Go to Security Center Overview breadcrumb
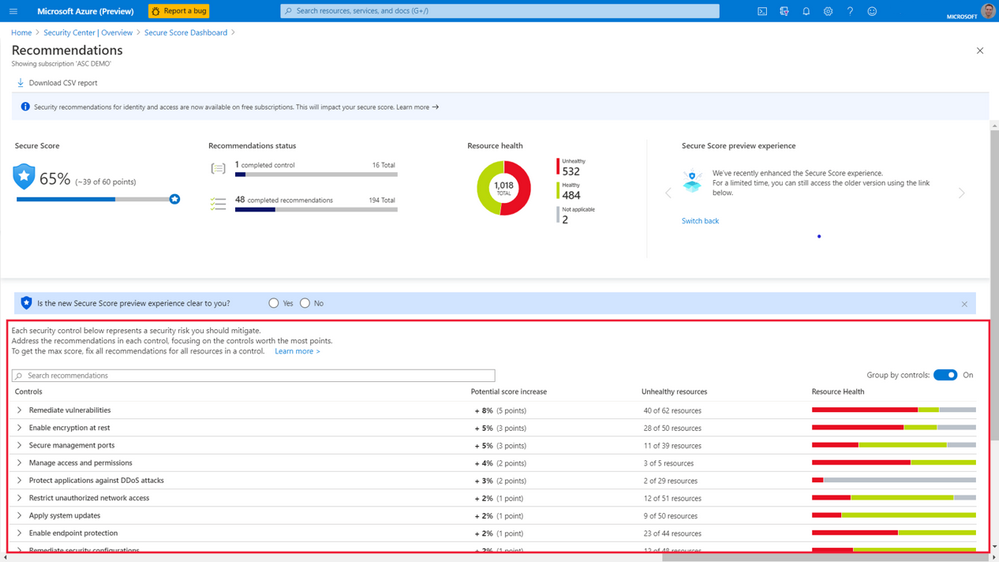This screenshot has height=562, width=999. [x=88, y=32]
